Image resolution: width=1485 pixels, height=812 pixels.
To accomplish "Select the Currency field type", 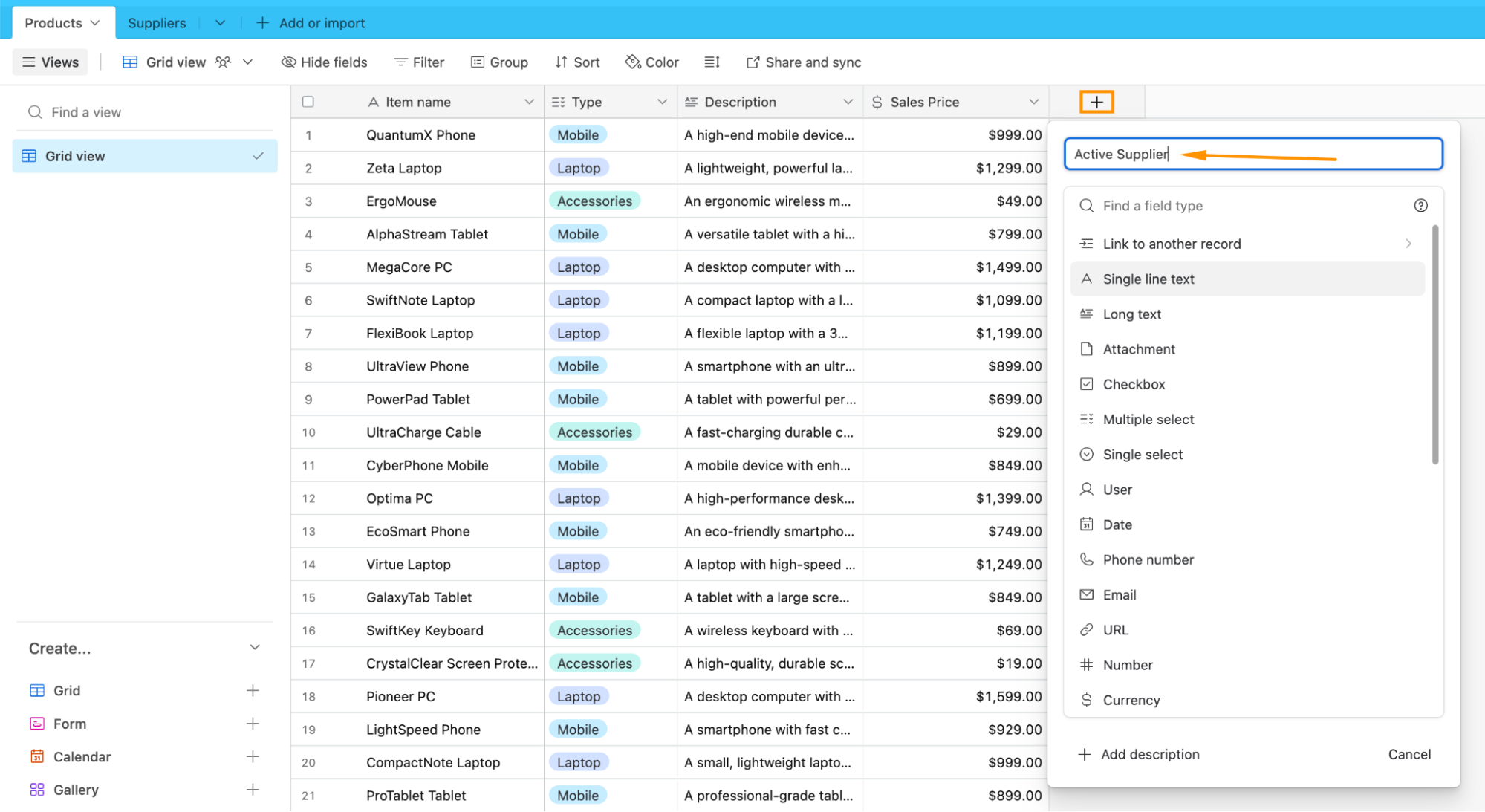I will 1247,700.
